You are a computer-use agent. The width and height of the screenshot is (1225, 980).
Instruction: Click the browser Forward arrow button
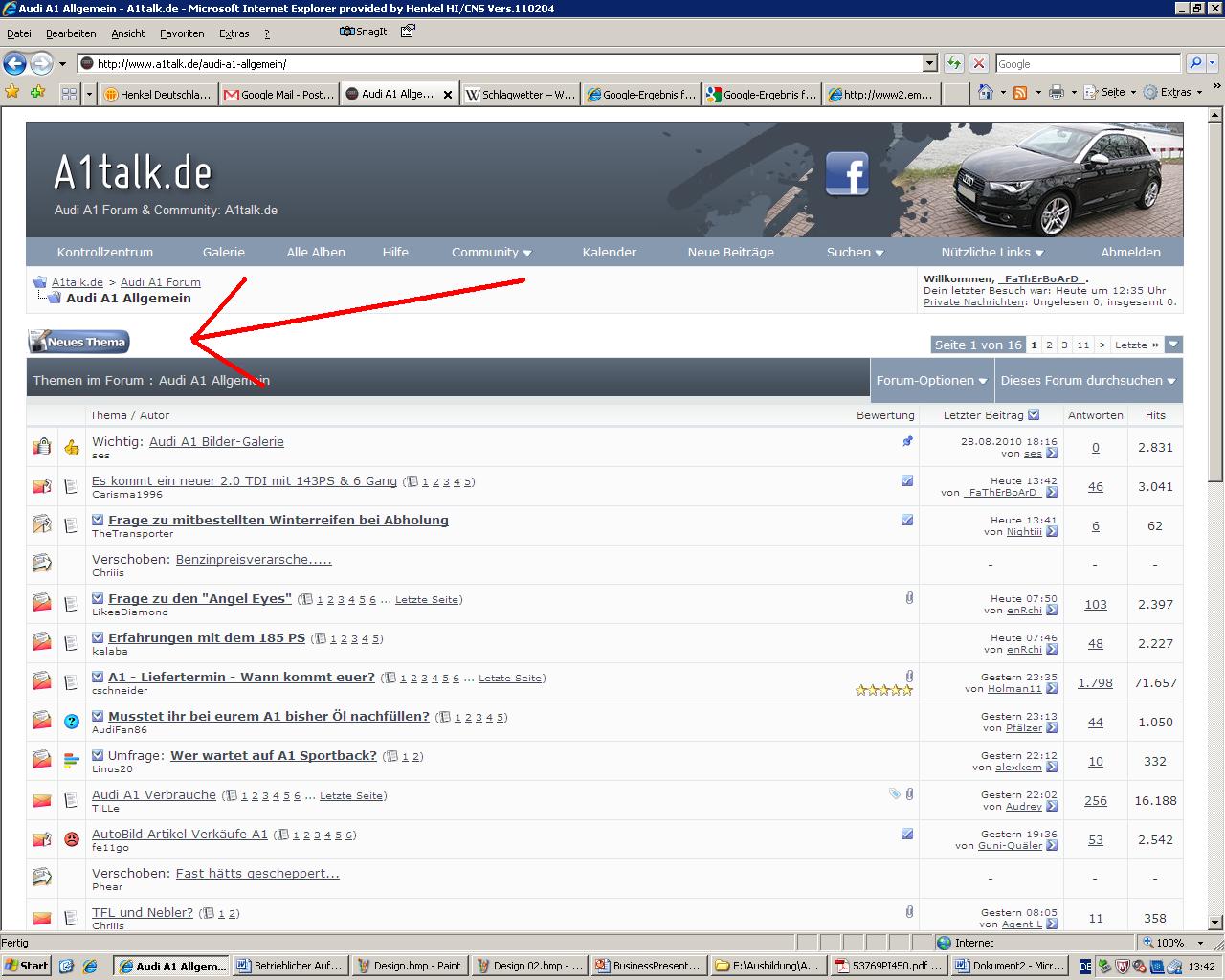(41, 64)
